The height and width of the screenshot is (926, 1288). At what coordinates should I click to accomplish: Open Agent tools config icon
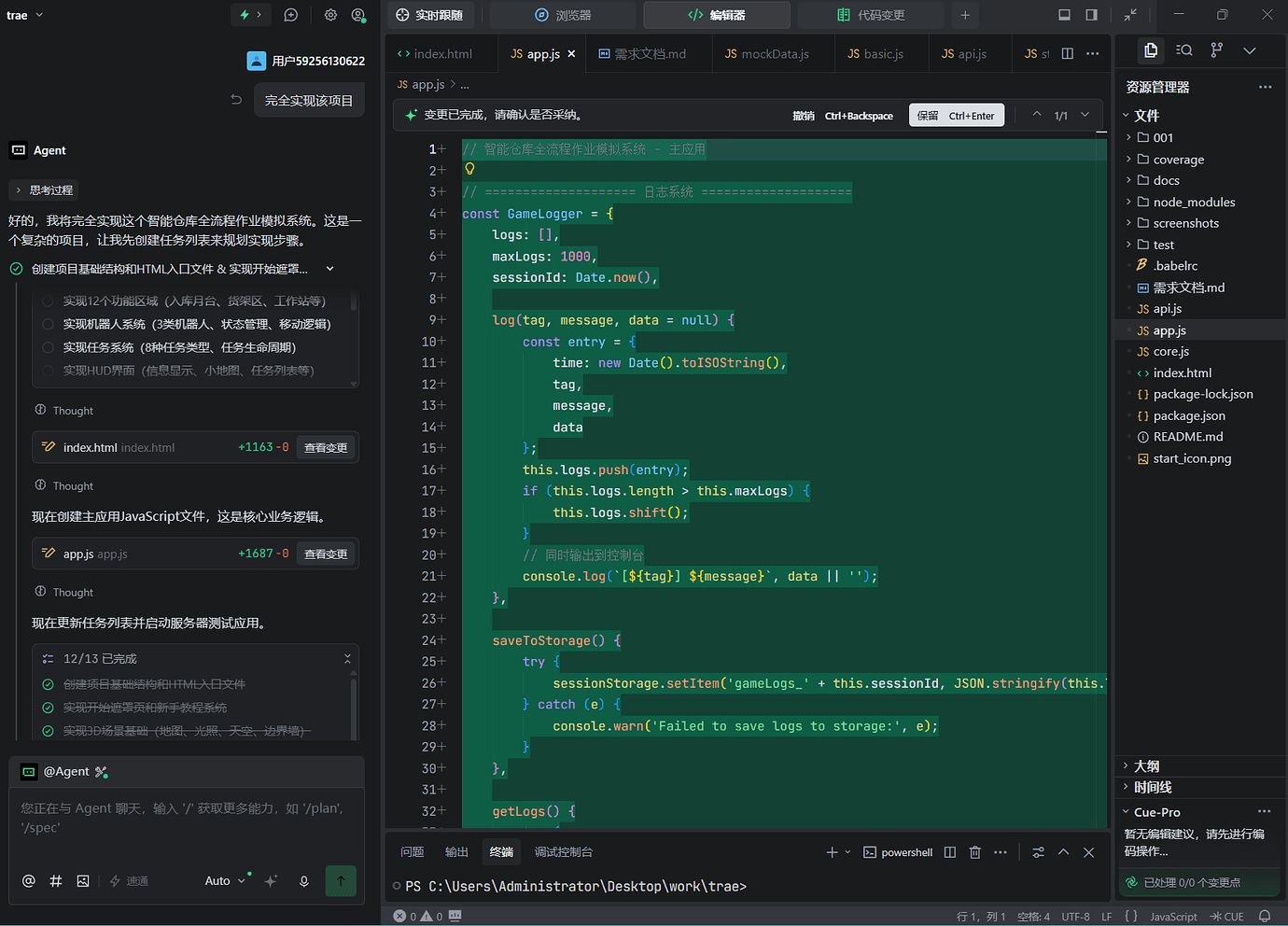coord(102,772)
